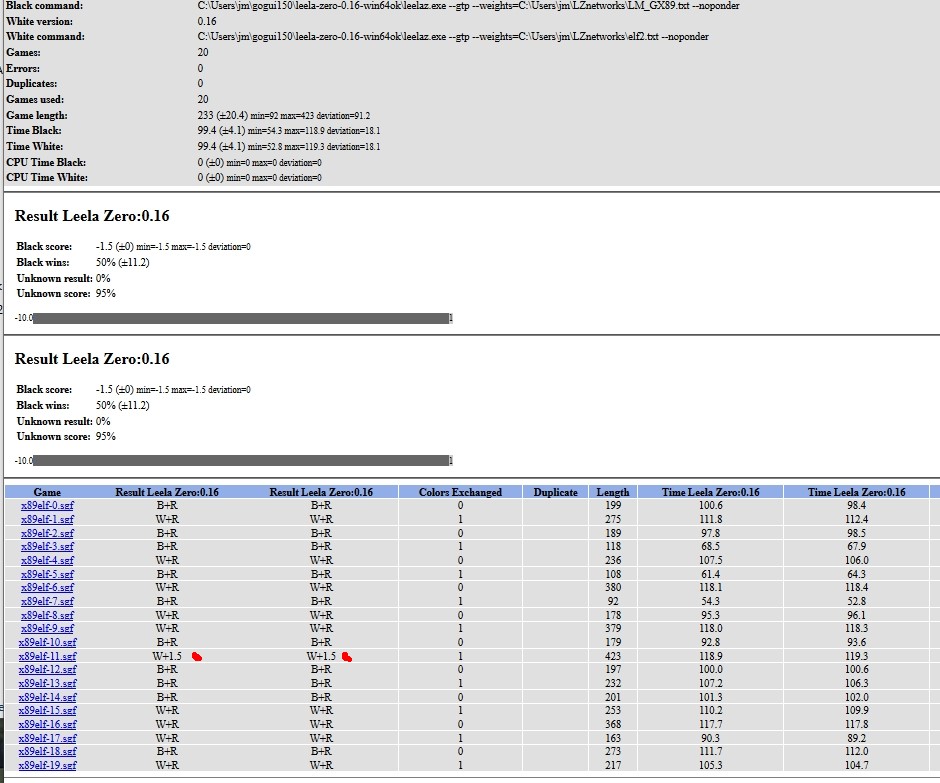940x783 pixels.
Task: Click time value 89.2 in x89elf-17 row
Action: (x=856, y=738)
